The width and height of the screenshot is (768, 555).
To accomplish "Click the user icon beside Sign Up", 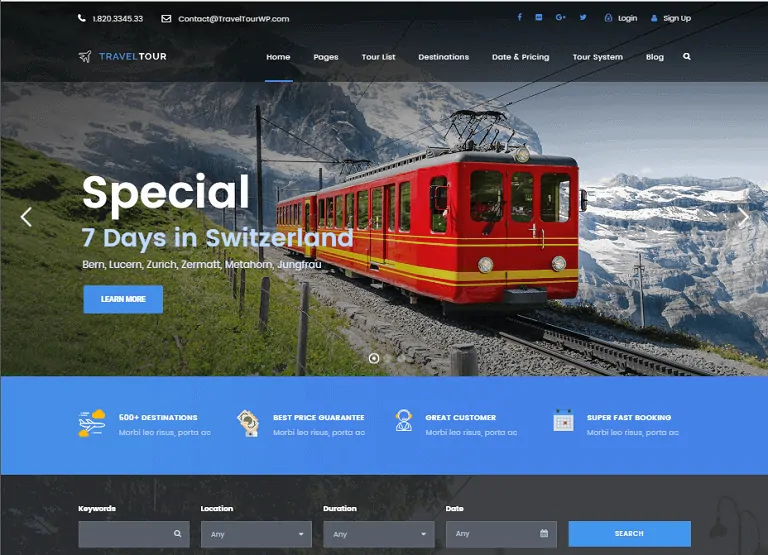I will [x=654, y=18].
